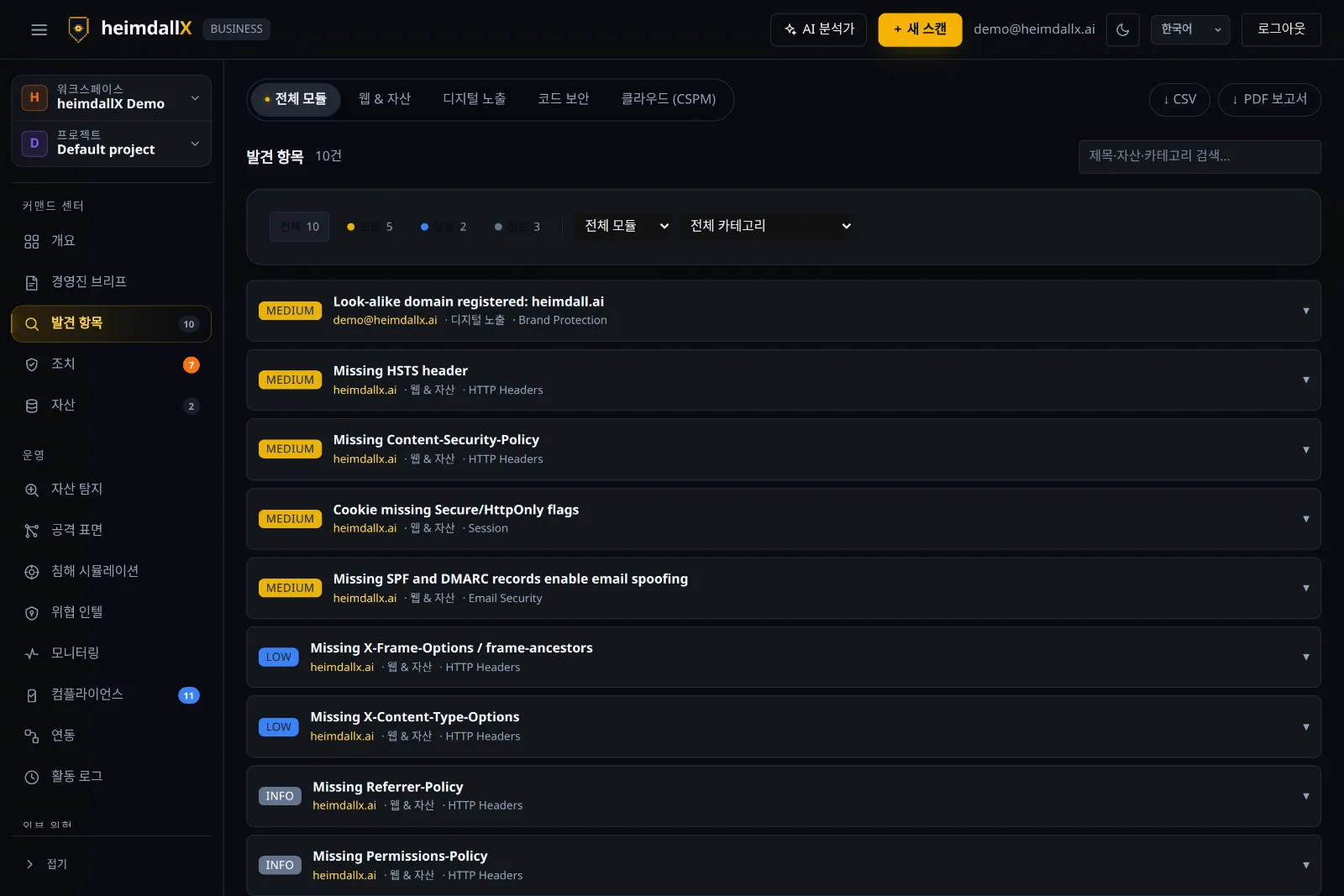Open the hamburger menu icon
1344x896 pixels.
pos(39,29)
